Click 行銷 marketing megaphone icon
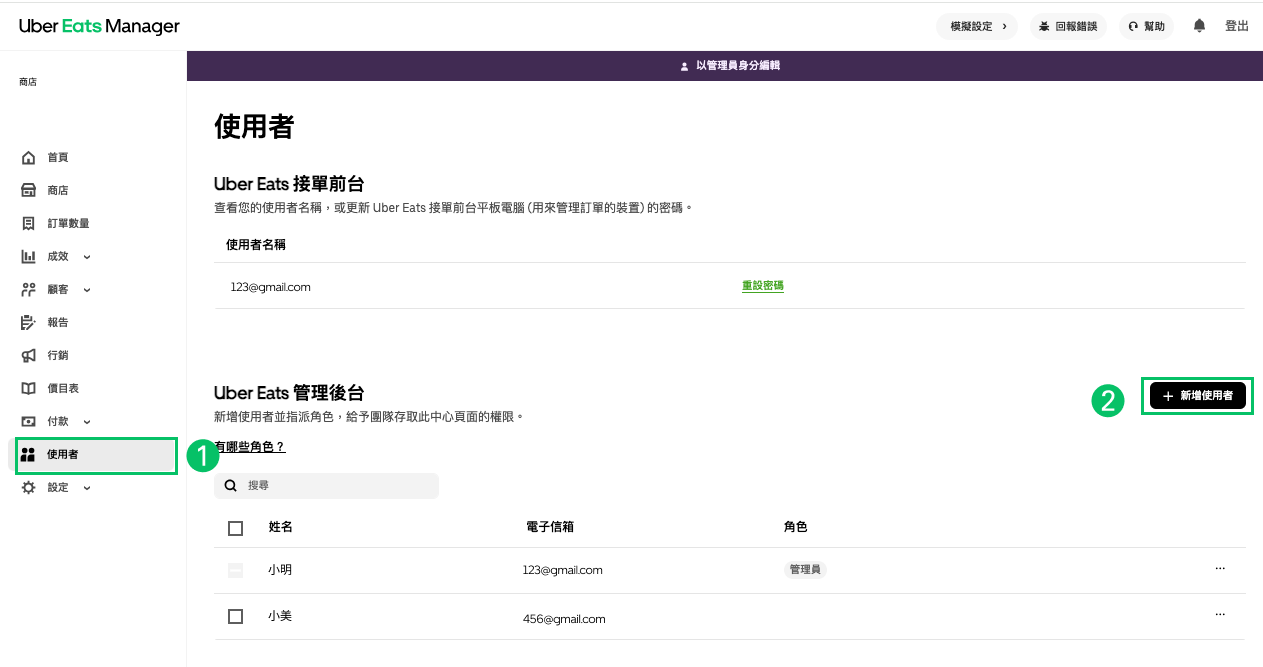Image resolution: width=1263 pixels, height=667 pixels. [x=29, y=355]
